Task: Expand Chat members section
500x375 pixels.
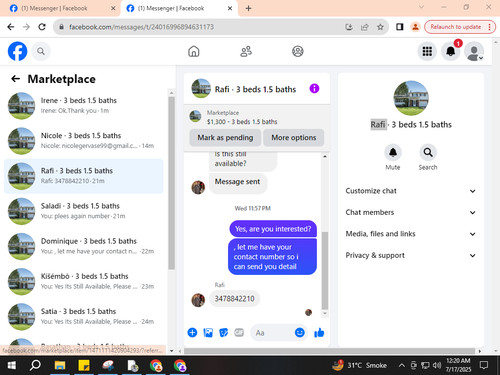Action: coord(411,212)
